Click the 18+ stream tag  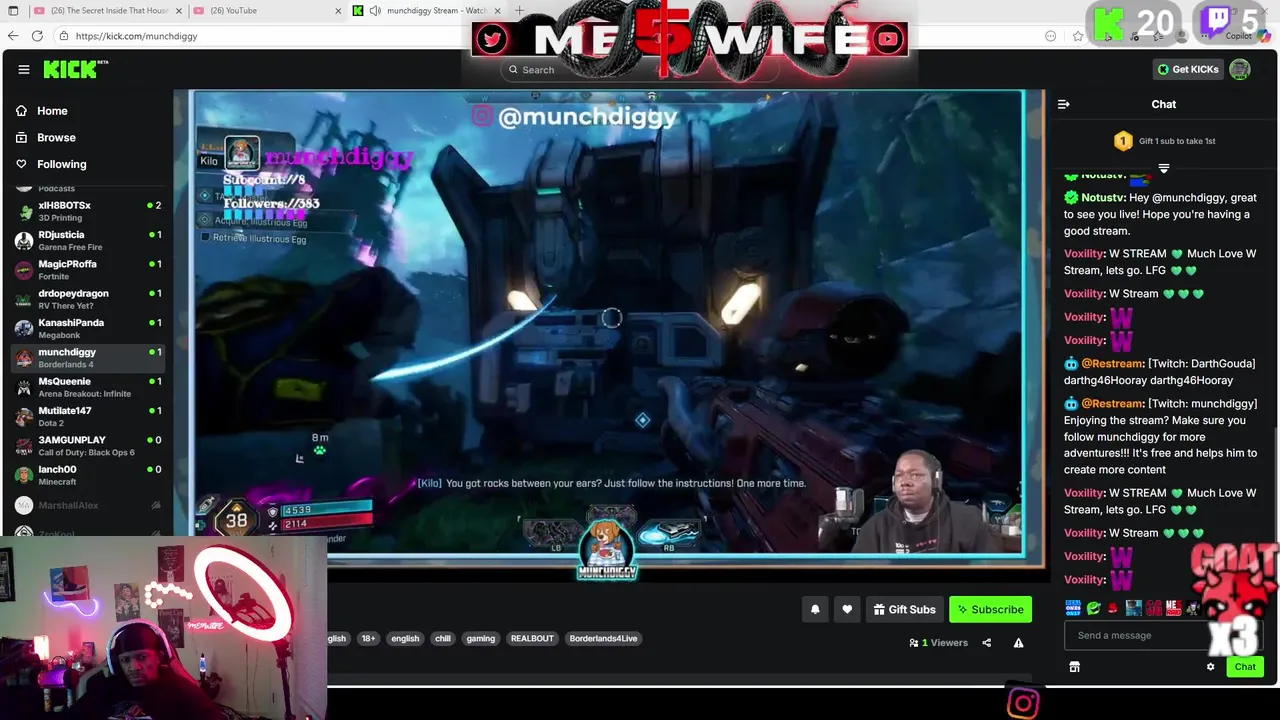click(x=368, y=638)
